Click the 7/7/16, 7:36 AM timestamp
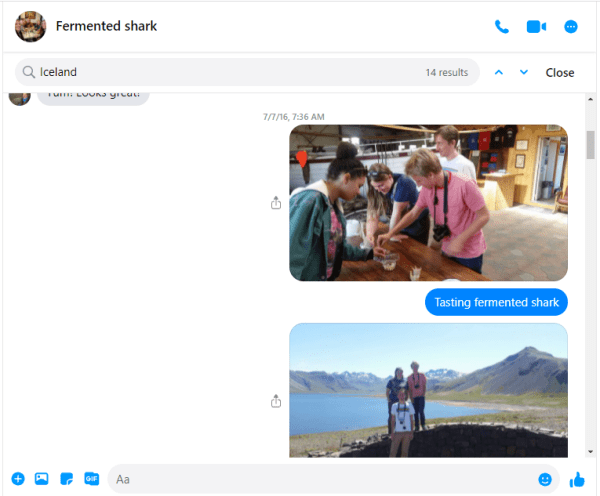The image size is (600, 496). pyautogui.click(x=293, y=117)
